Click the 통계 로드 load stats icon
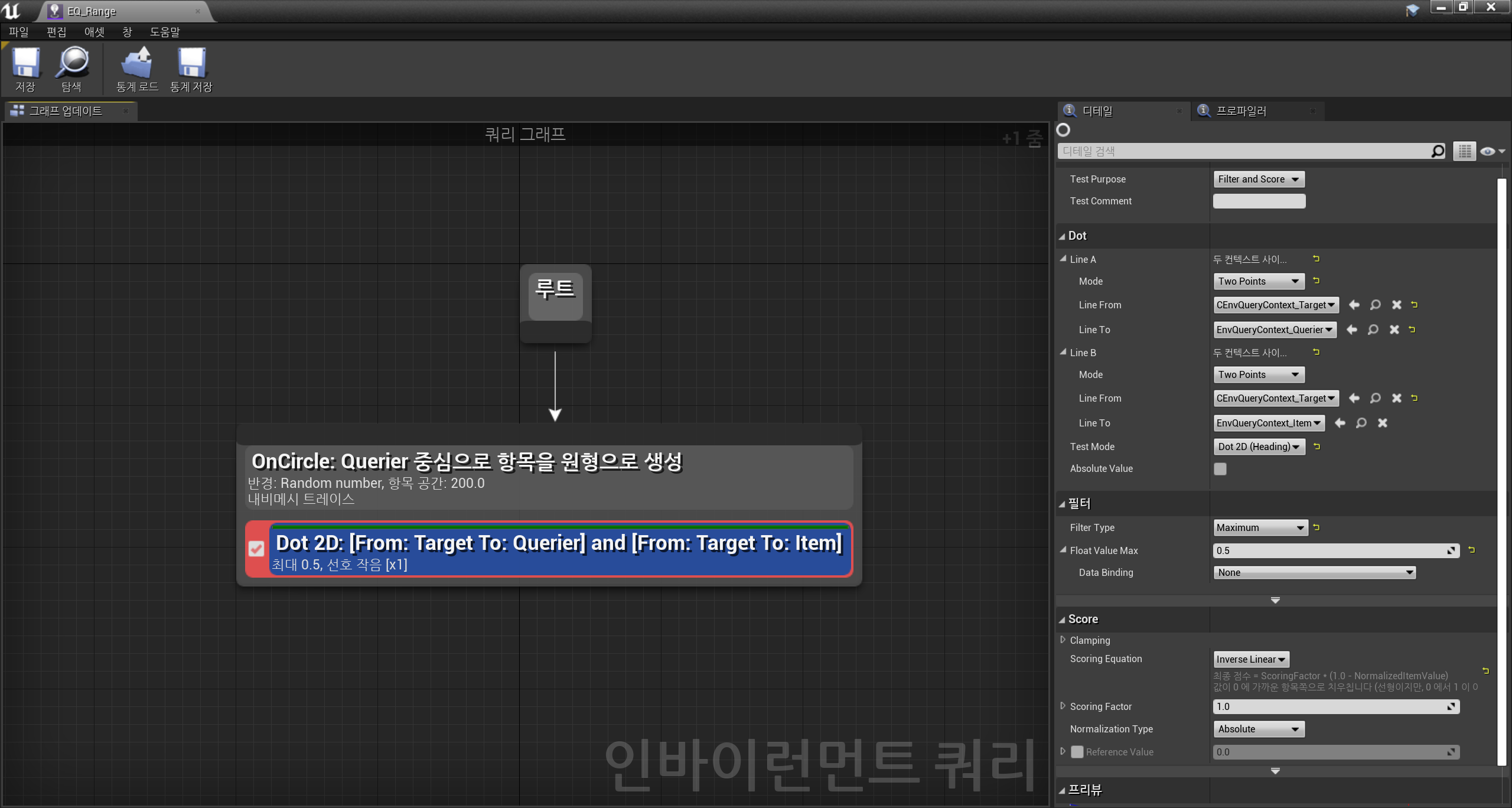The image size is (1512, 808). (x=137, y=64)
